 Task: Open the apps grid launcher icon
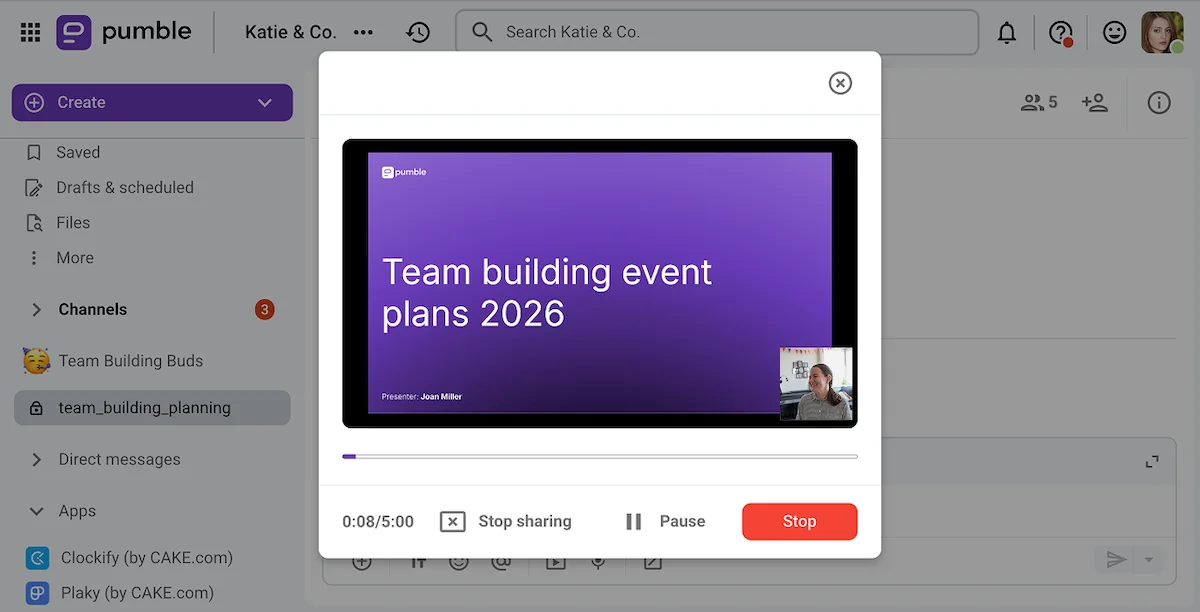(x=31, y=32)
